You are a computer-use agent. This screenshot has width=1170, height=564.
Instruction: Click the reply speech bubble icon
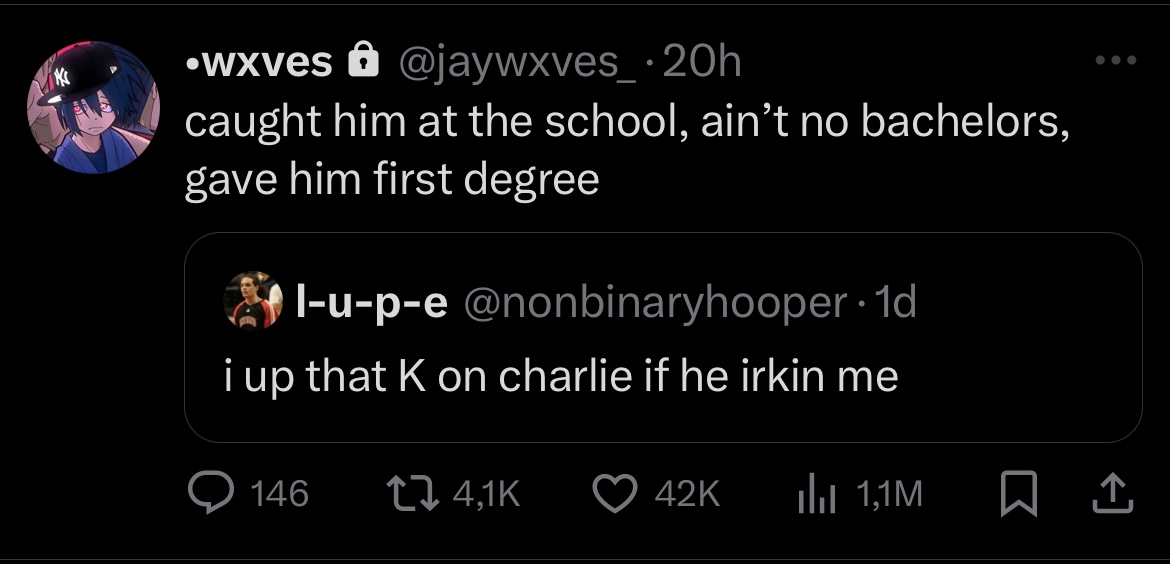pyautogui.click(x=209, y=492)
